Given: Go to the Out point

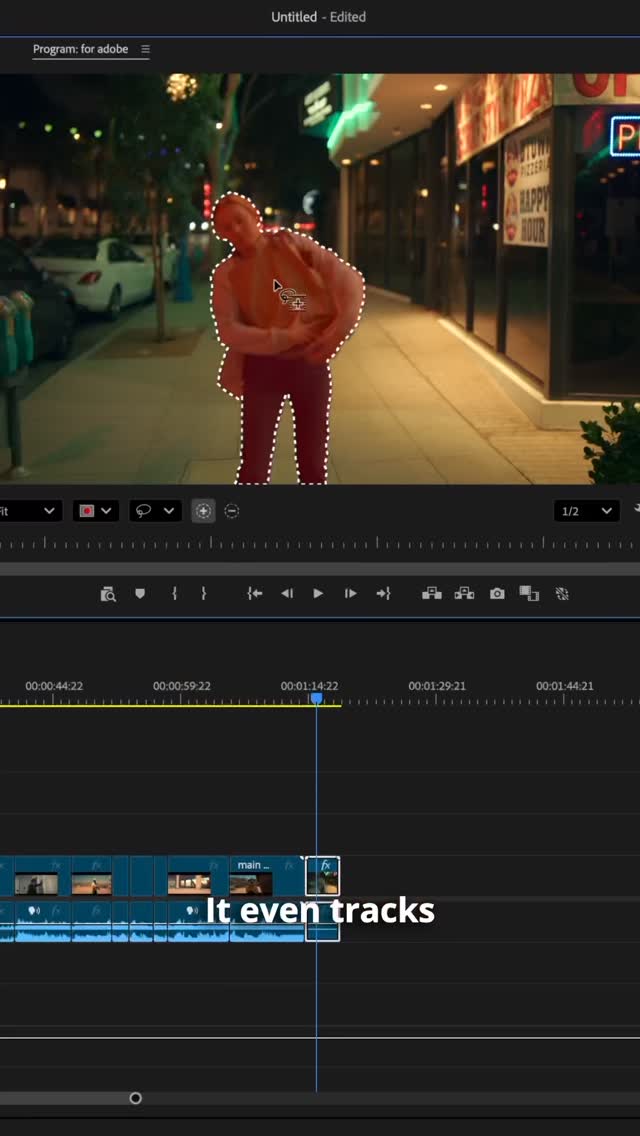Looking at the screenshot, I should pos(383,593).
